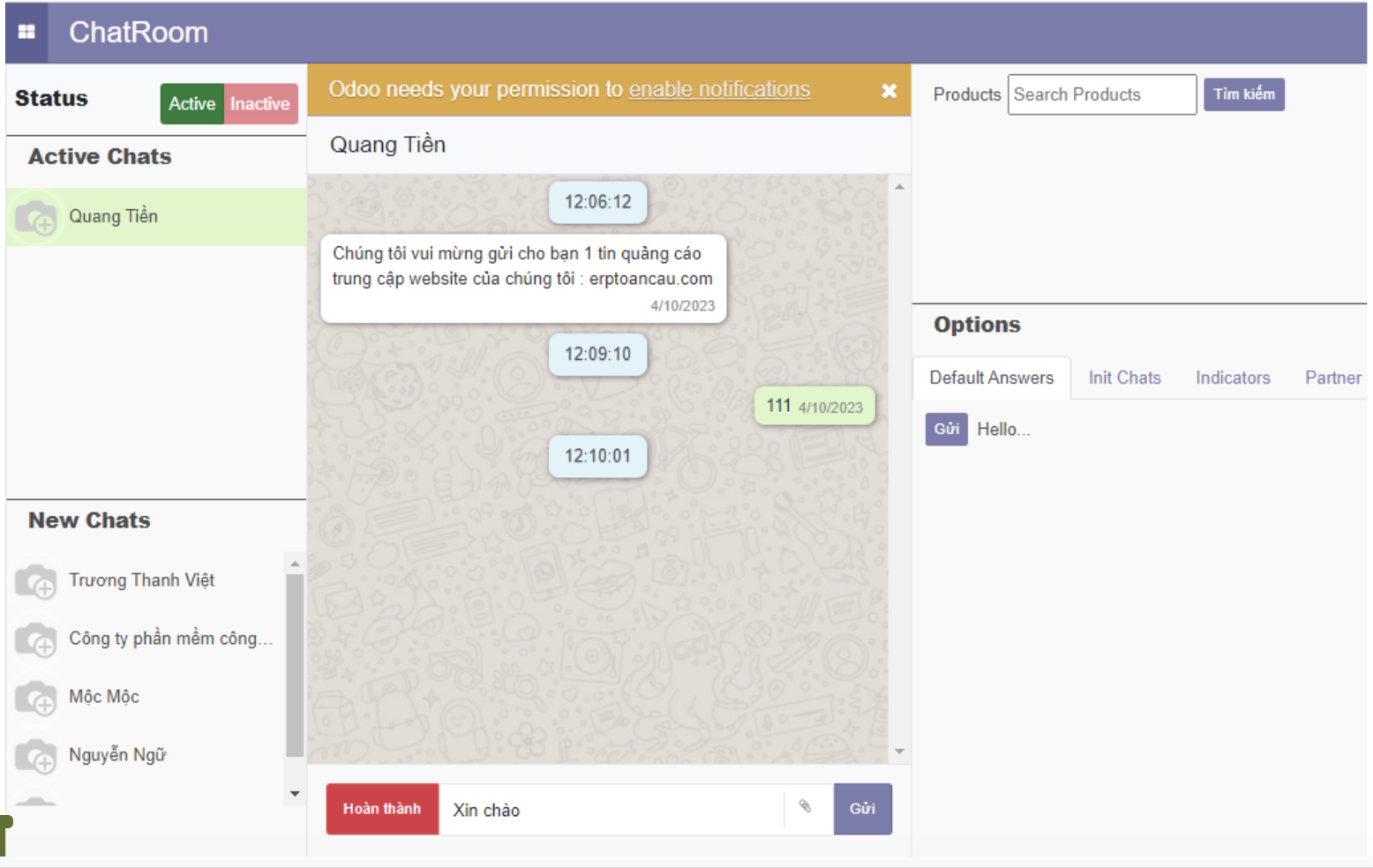Dismiss the notification permission banner
The image size is (1373, 868).
[x=889, y=91]
